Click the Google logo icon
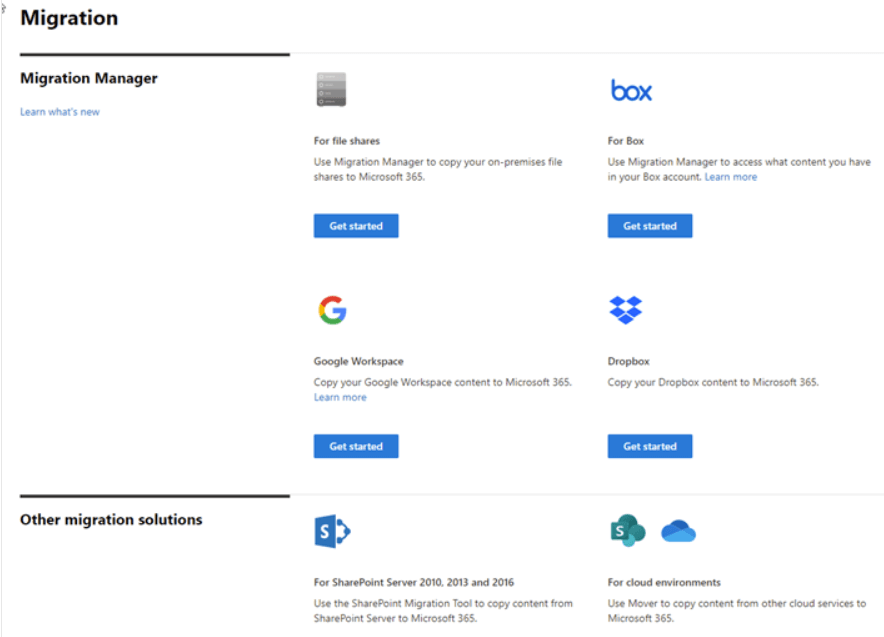This screenshot has height=637, width=884. tap(332, 309)
